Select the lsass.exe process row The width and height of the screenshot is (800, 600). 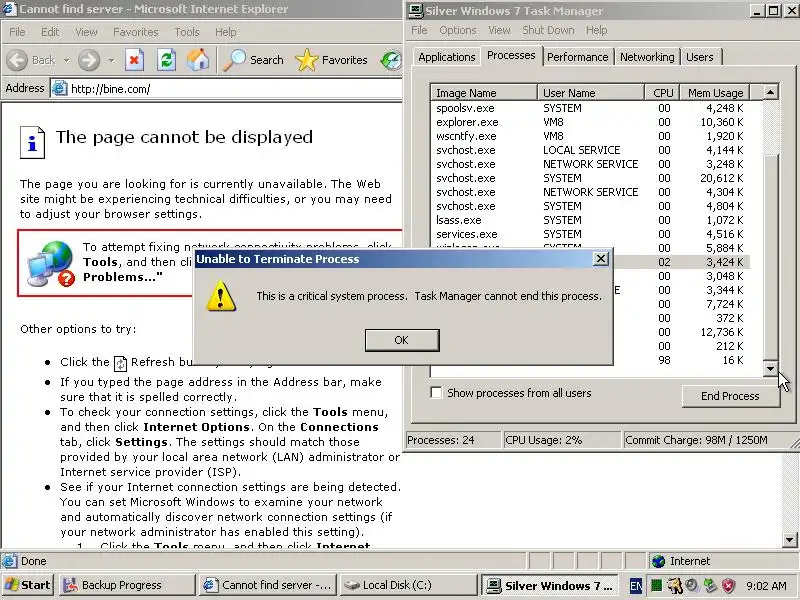coord(590,220)
